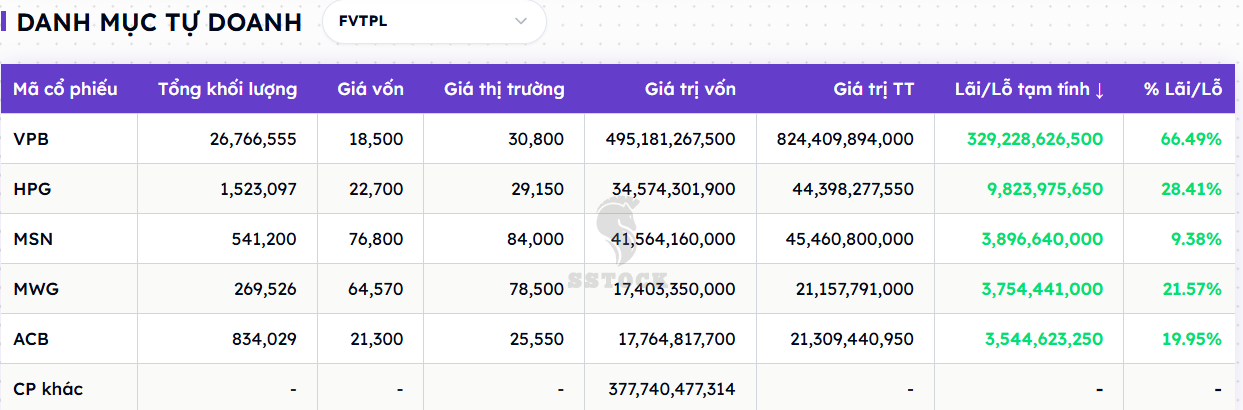
Task: Click the % Lãi/Lỗ column header
Action: (x=1183, y=89)
